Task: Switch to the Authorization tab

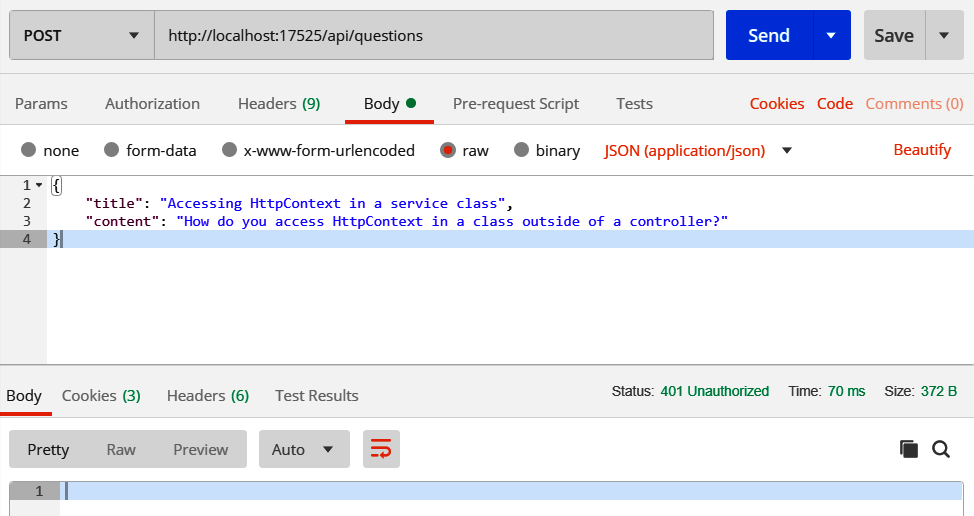Action: (x=152, y=103)
